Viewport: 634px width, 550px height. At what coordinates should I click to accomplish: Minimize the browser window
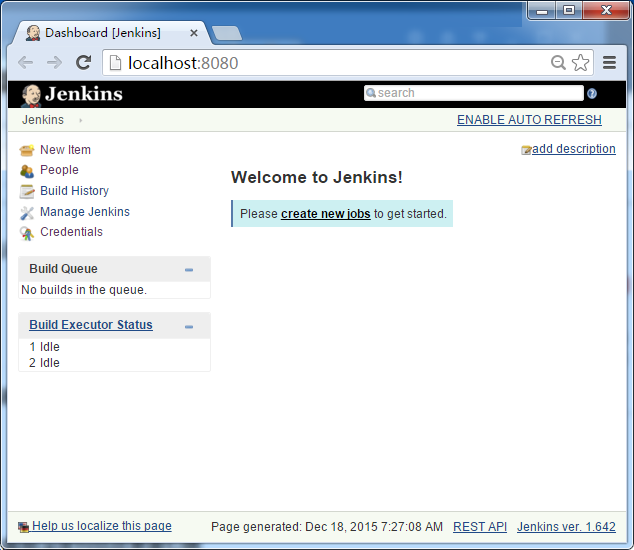coord(542,10)
